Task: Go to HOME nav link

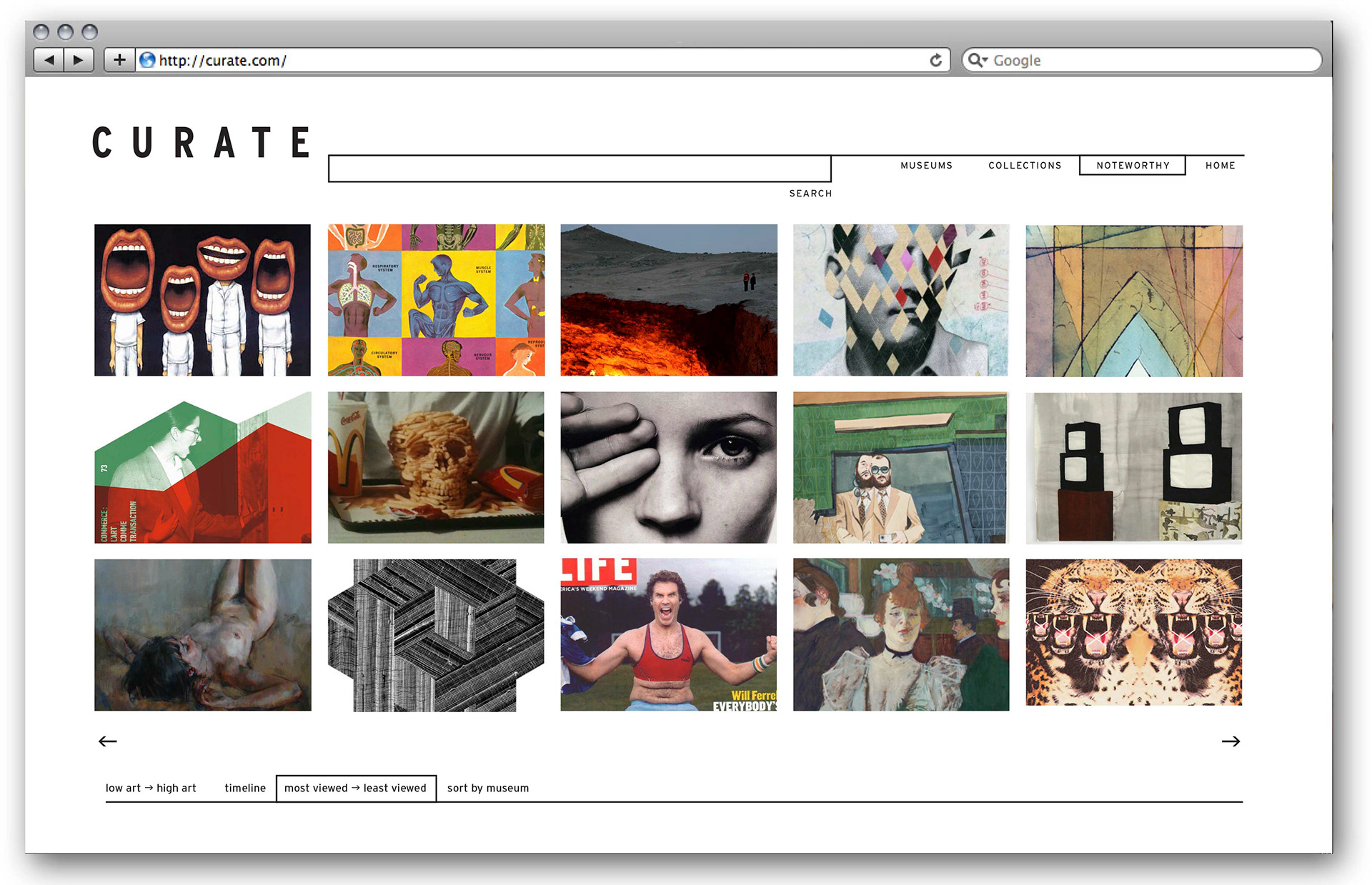Action: 1220,165
